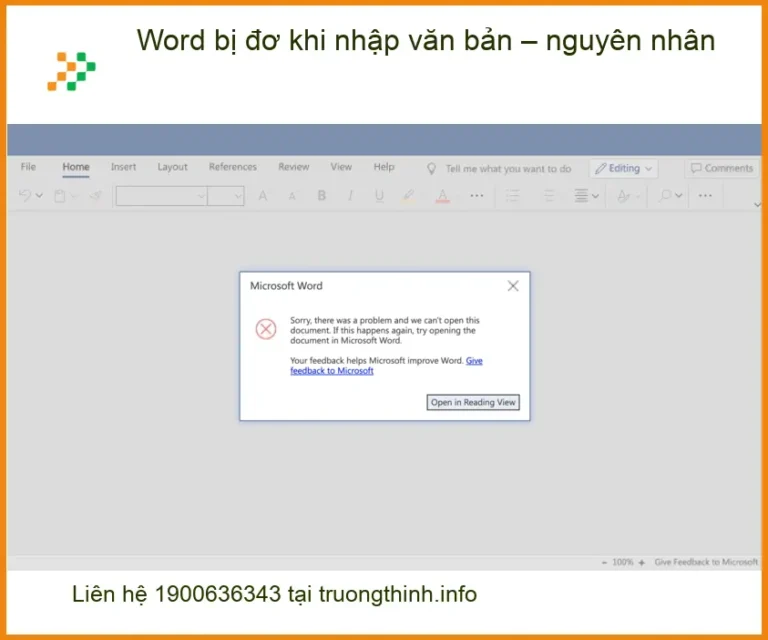The height and width of the screenshot is (640, 768).
Task: Zoom in with the plus button
Action: point(642,563)
